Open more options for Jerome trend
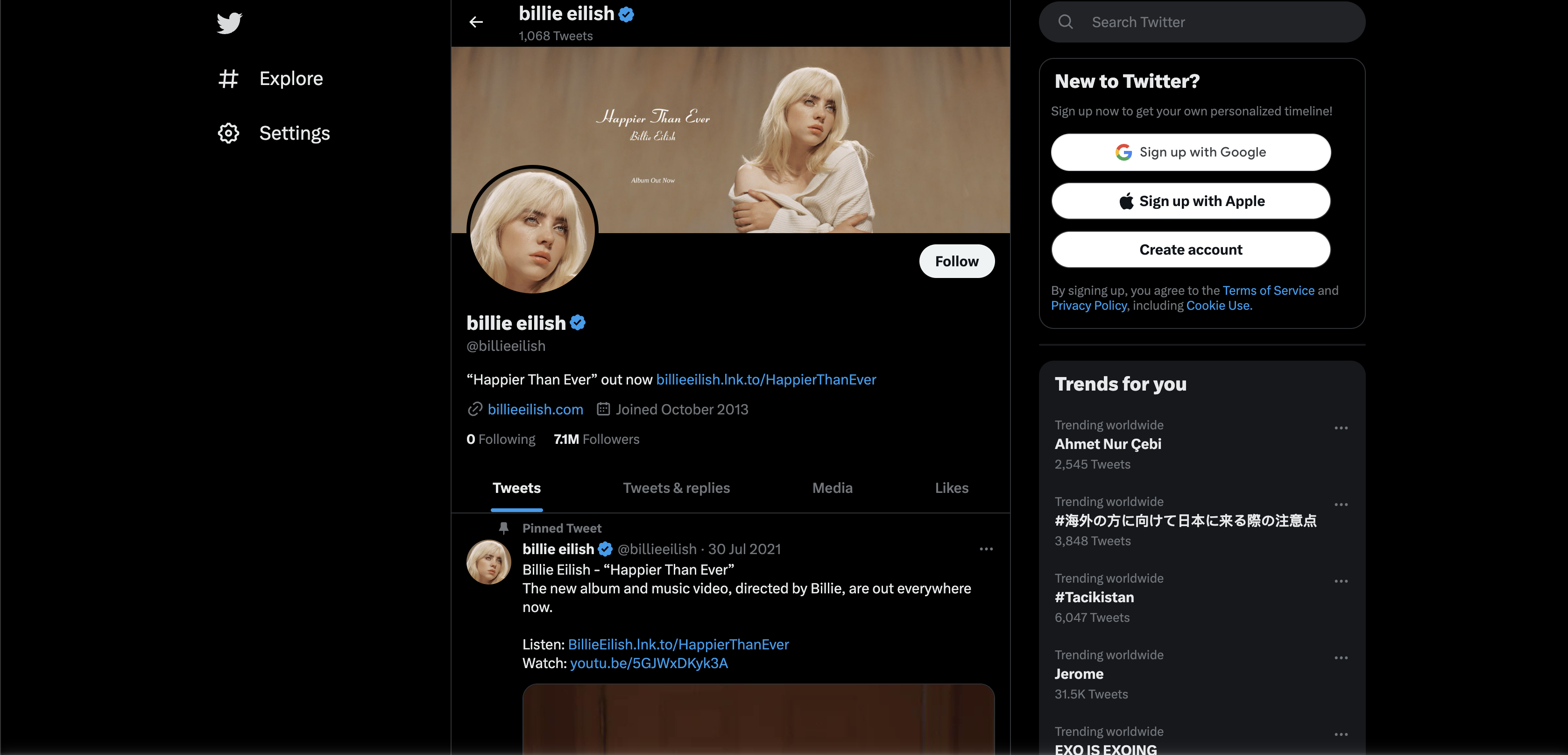Viewport: 1568px width, 755px height. click(1341, 658)
